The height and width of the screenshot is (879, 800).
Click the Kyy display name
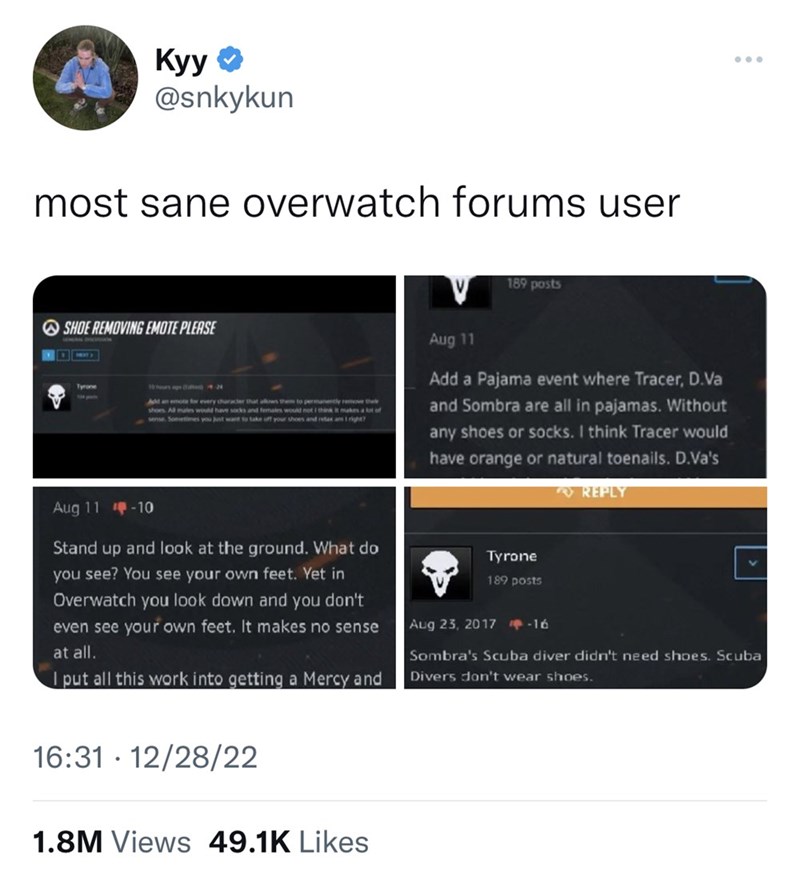click(182, 60)
